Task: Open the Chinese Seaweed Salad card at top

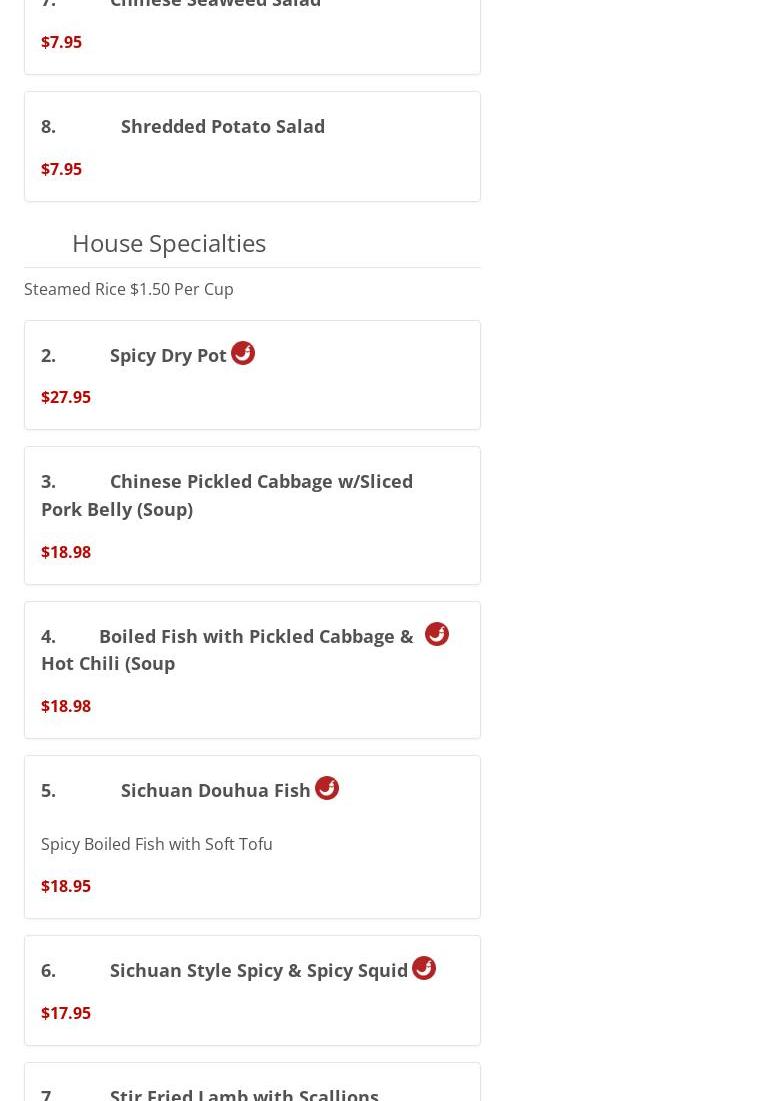Action: (x=252, y=37)
